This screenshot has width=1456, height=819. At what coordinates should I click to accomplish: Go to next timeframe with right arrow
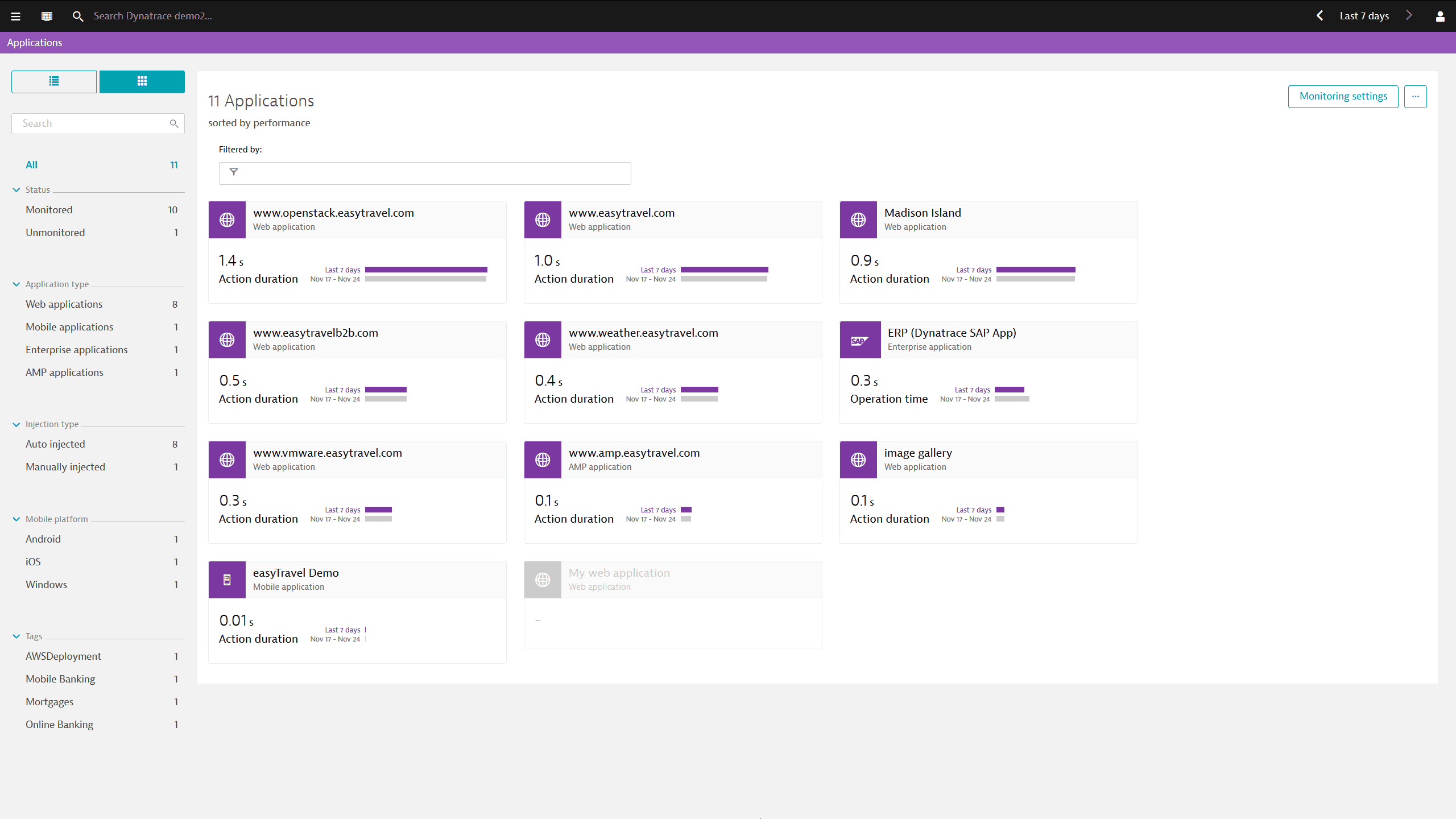(1409, 16)
